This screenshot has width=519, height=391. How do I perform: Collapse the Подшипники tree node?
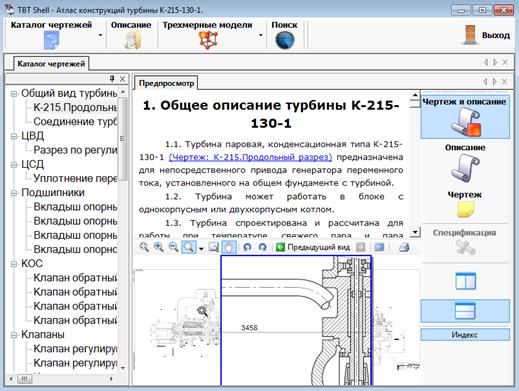[14, 193]
